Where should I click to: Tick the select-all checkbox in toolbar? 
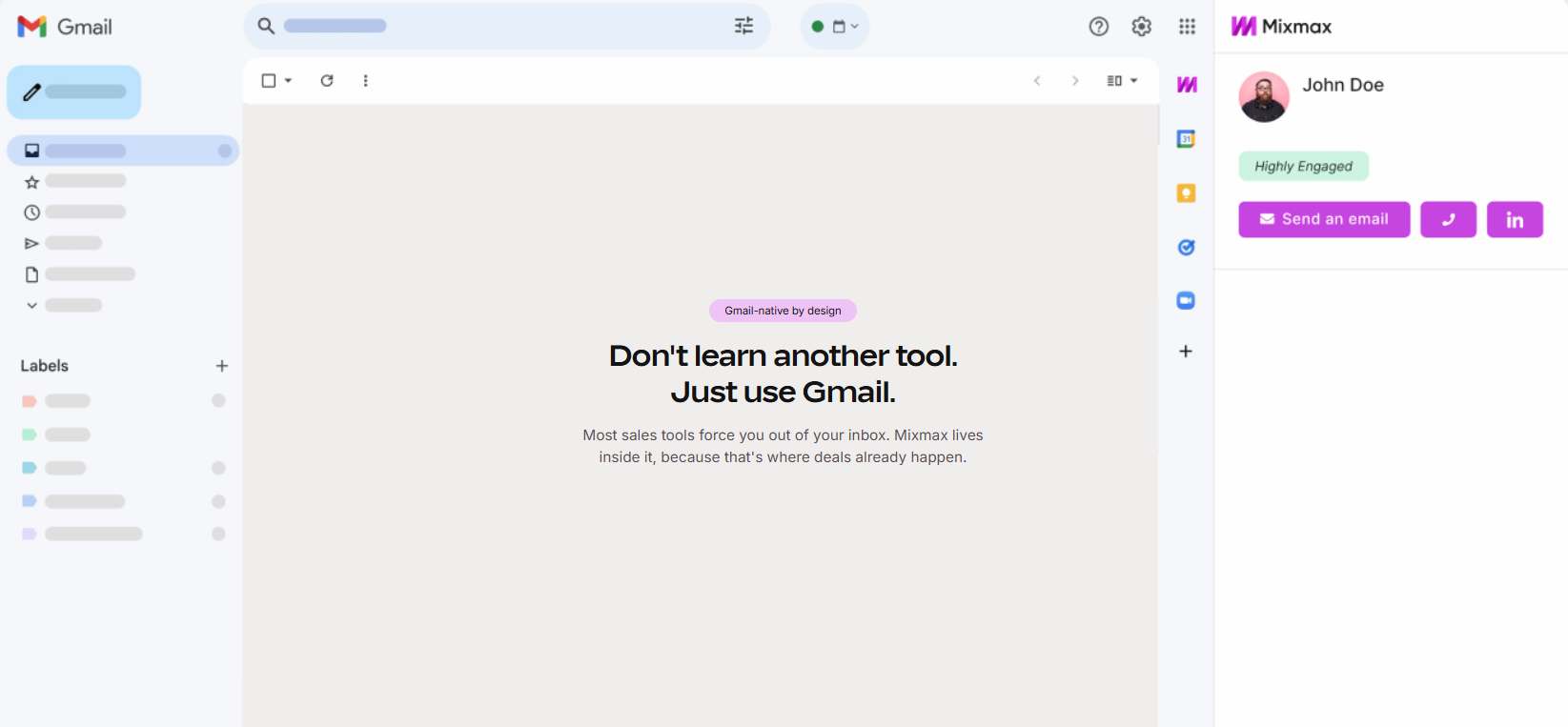pos(269,81)
